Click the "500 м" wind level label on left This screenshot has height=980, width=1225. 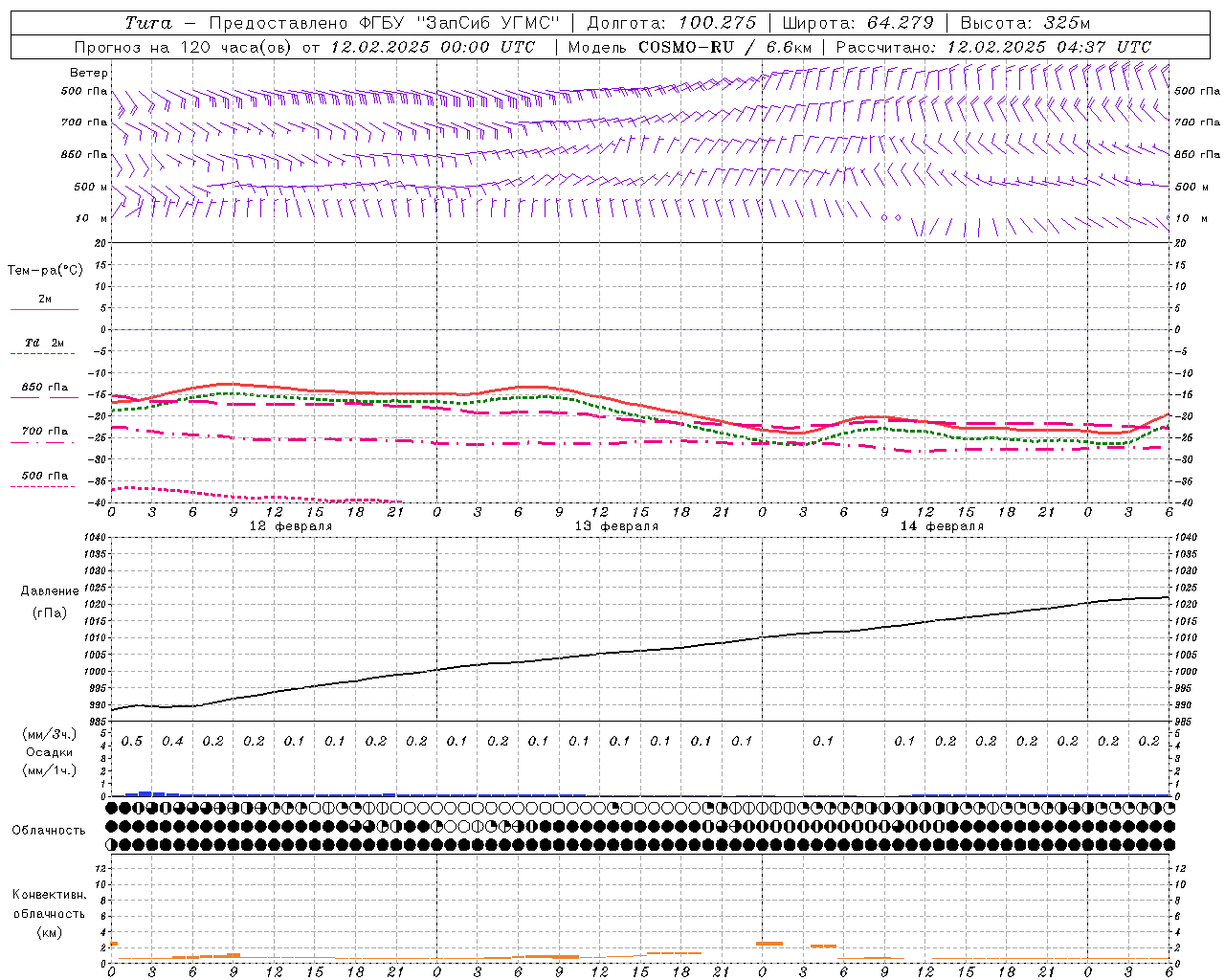pyautogui.click(x=91, y=188)
